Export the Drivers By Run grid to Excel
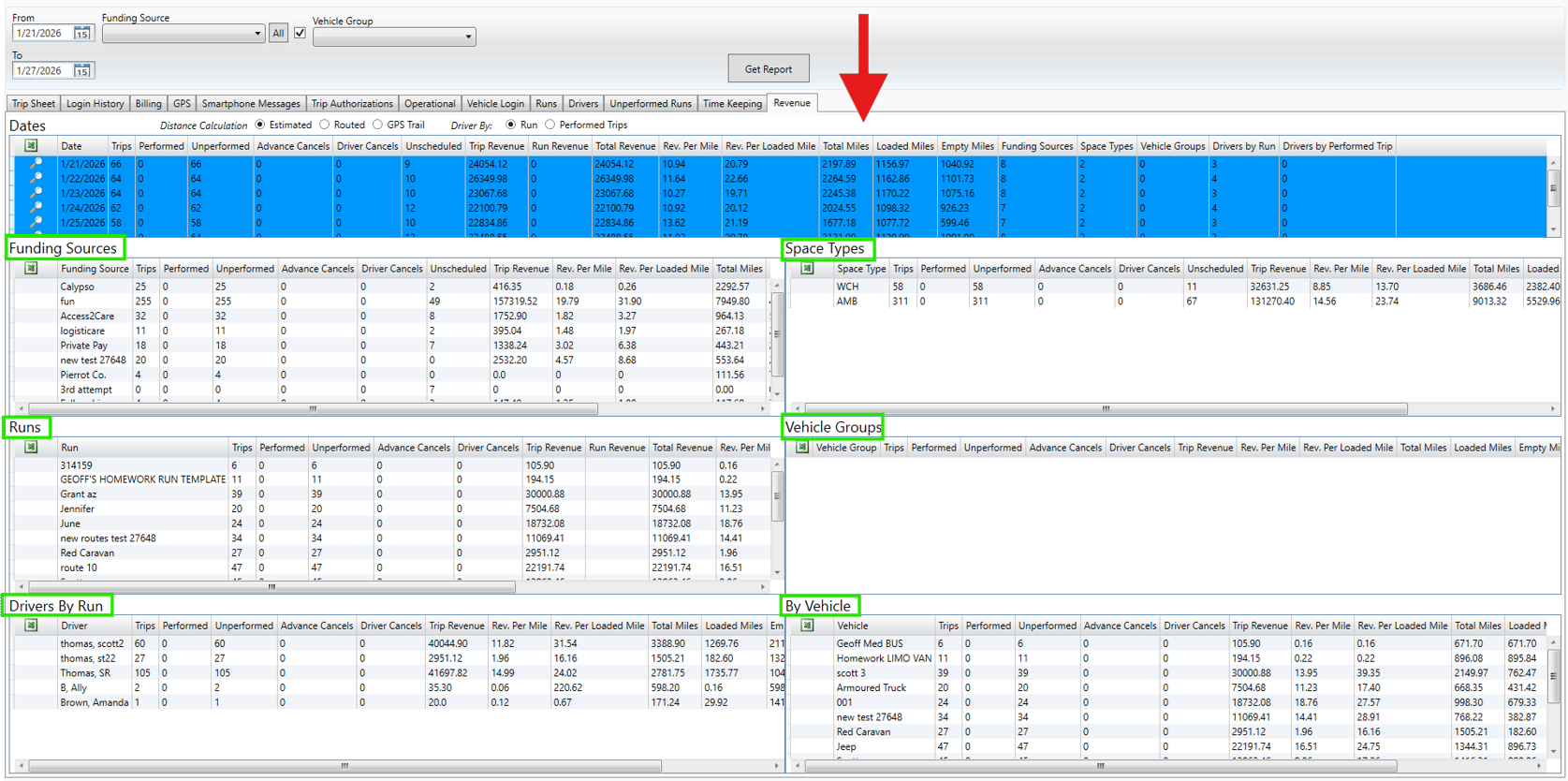1568x781 pixels. 31,626
